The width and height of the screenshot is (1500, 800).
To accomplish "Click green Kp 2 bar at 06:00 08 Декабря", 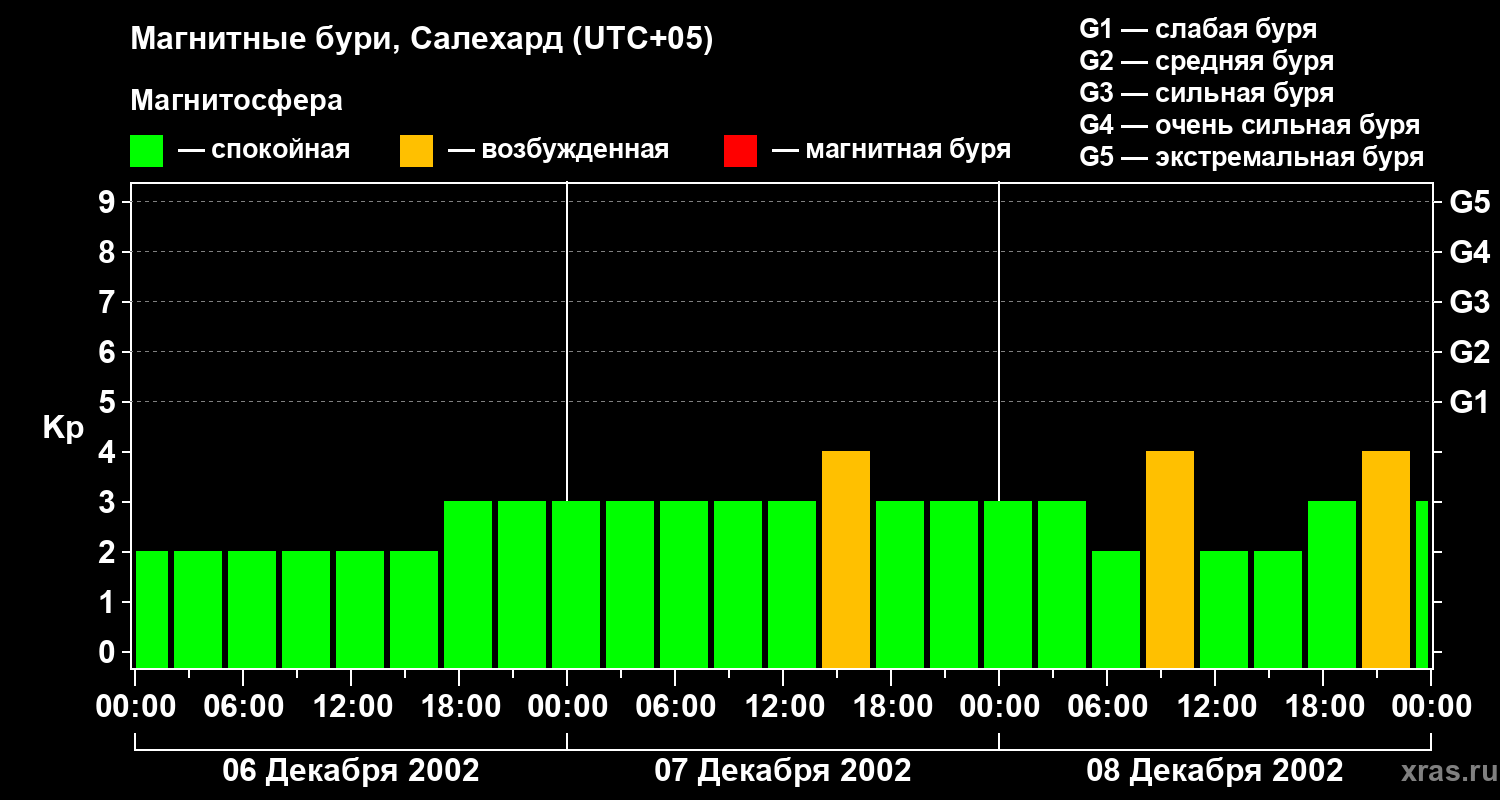I will tap(1116, 610).
